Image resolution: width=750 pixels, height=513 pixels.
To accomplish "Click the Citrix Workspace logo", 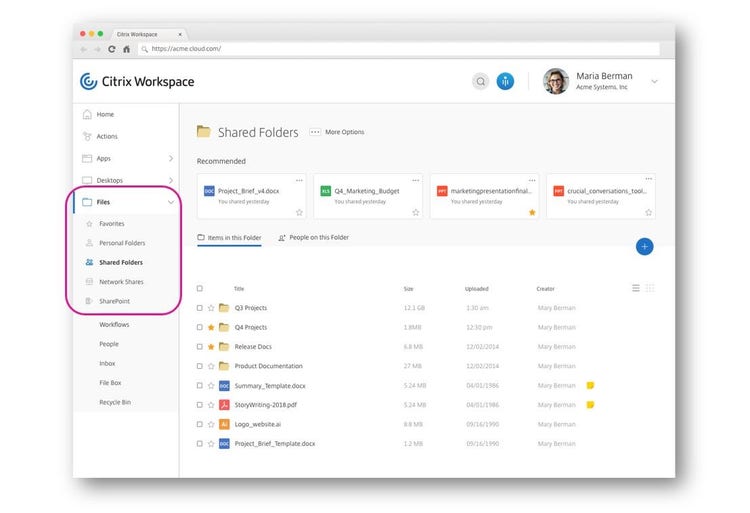I will coord(137,82).
